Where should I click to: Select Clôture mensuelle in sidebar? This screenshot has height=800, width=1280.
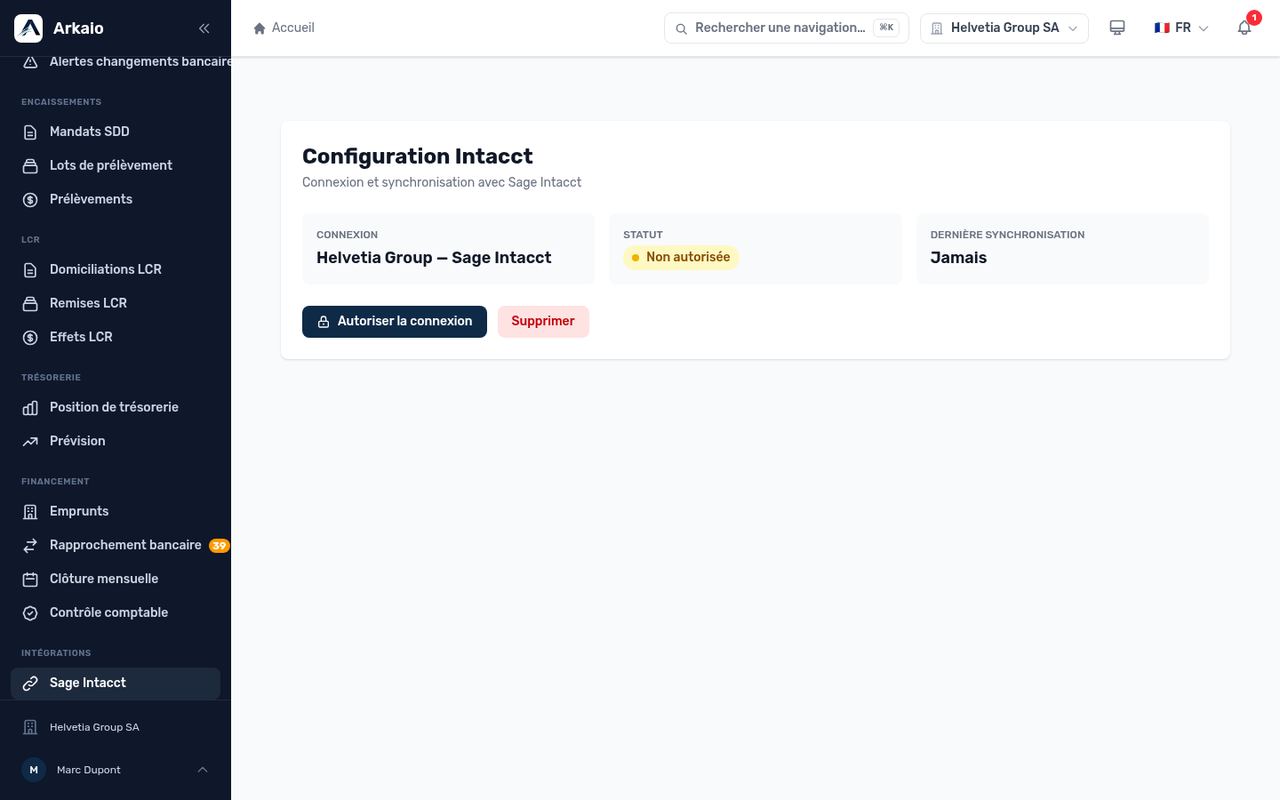click(115, 579)
